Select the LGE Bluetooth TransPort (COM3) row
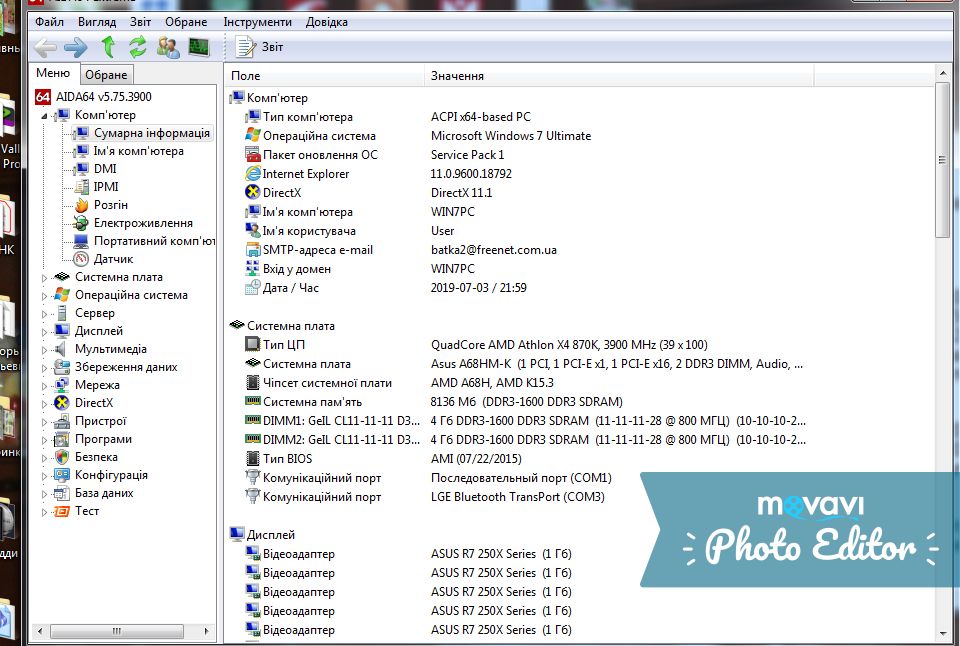Screen dimensions: 960x646 coord(424,497)
